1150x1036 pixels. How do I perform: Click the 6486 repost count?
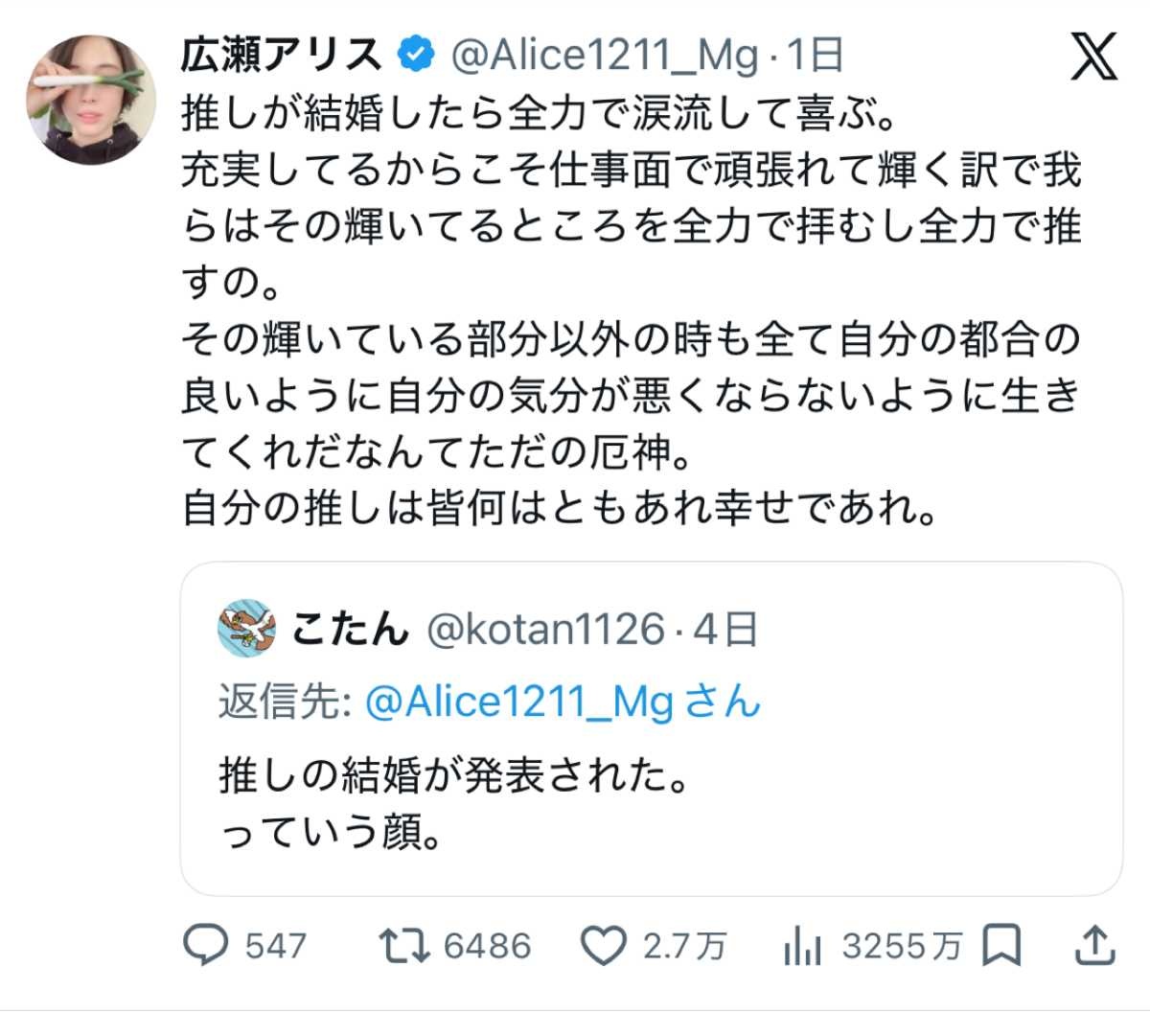click(487, 946)
